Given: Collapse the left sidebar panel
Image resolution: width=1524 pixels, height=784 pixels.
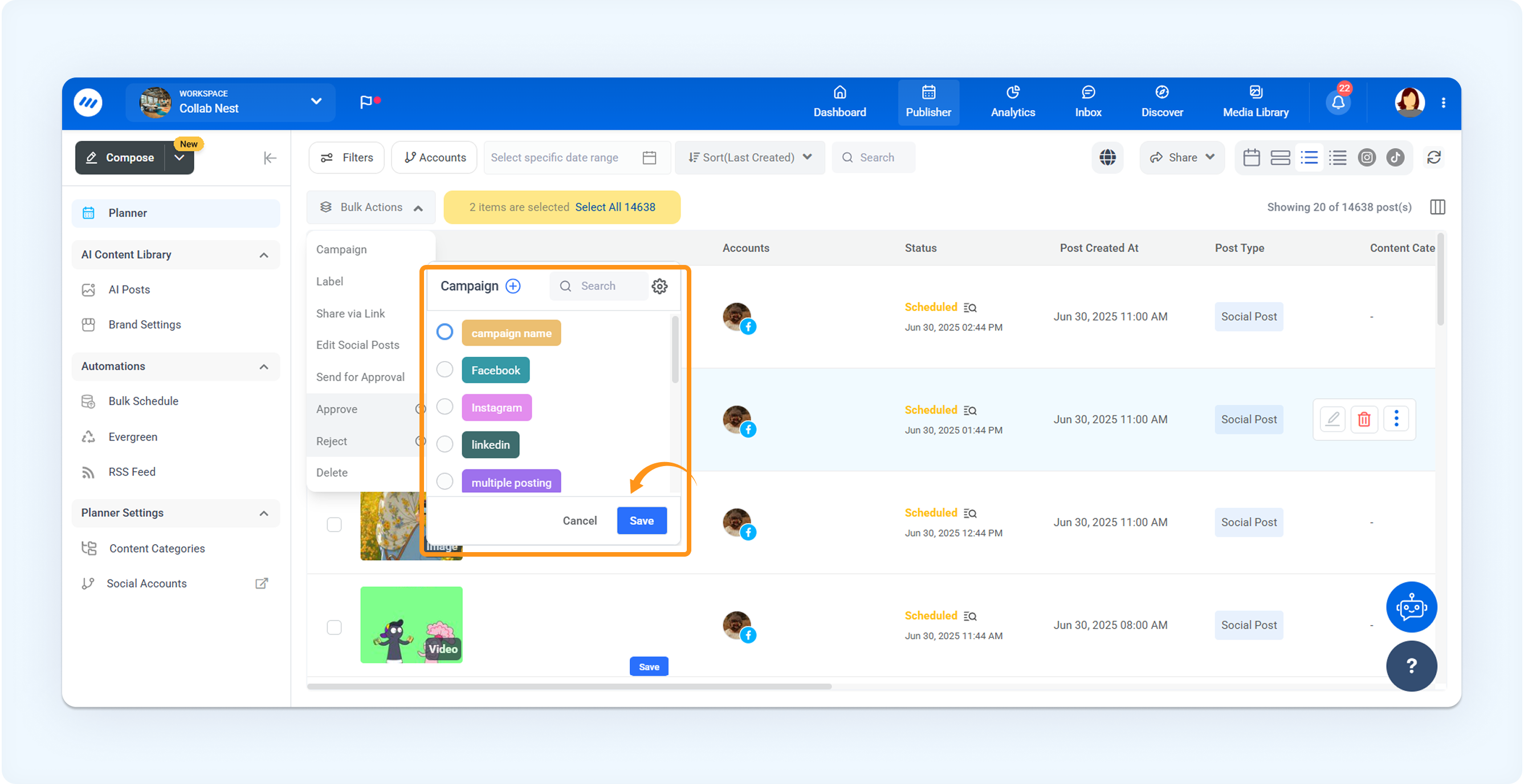Looking at the screenshot, I should click(x=270, y=158).
